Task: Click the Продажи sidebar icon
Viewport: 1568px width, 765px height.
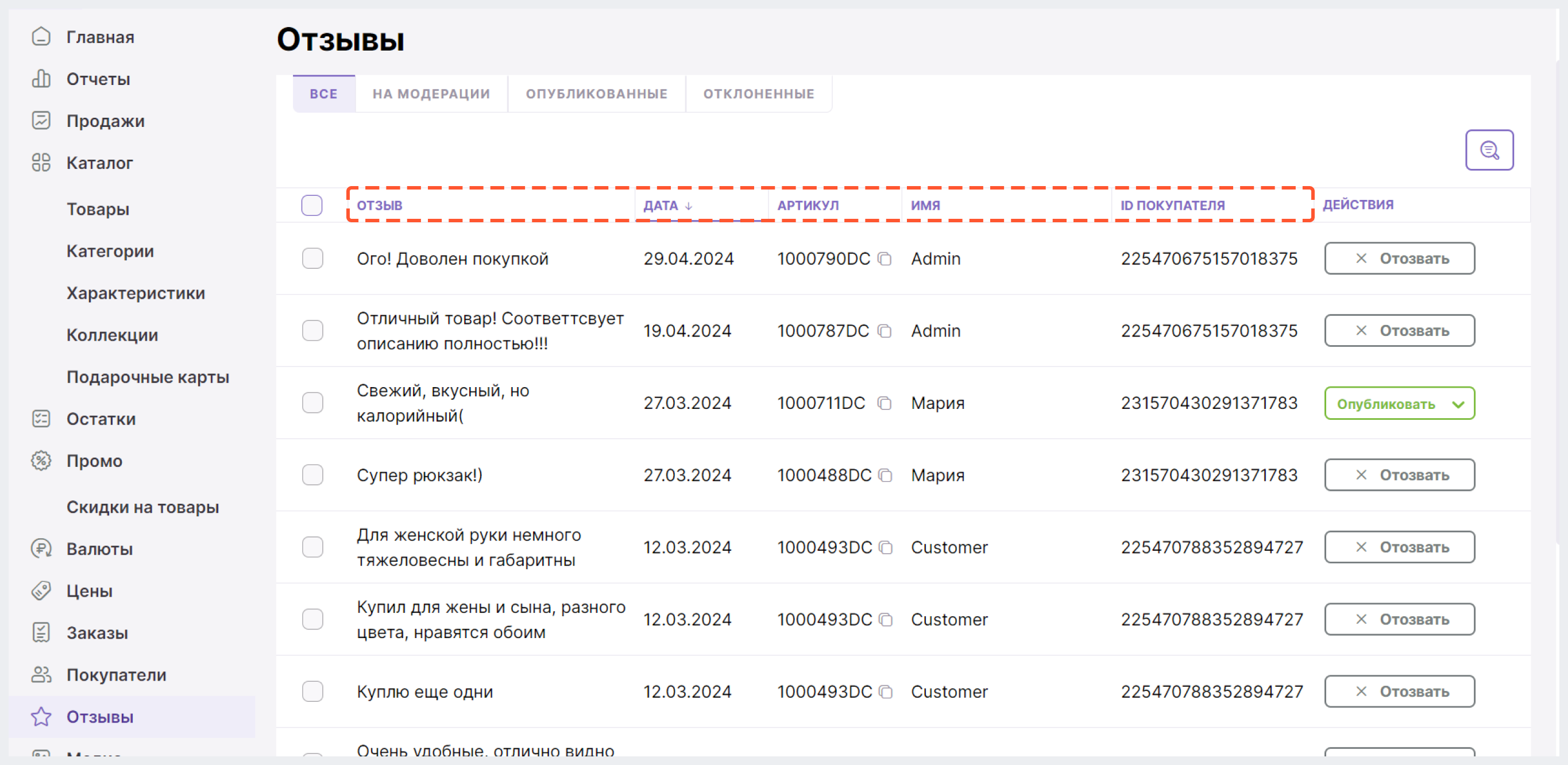Action: pos(41,120)
